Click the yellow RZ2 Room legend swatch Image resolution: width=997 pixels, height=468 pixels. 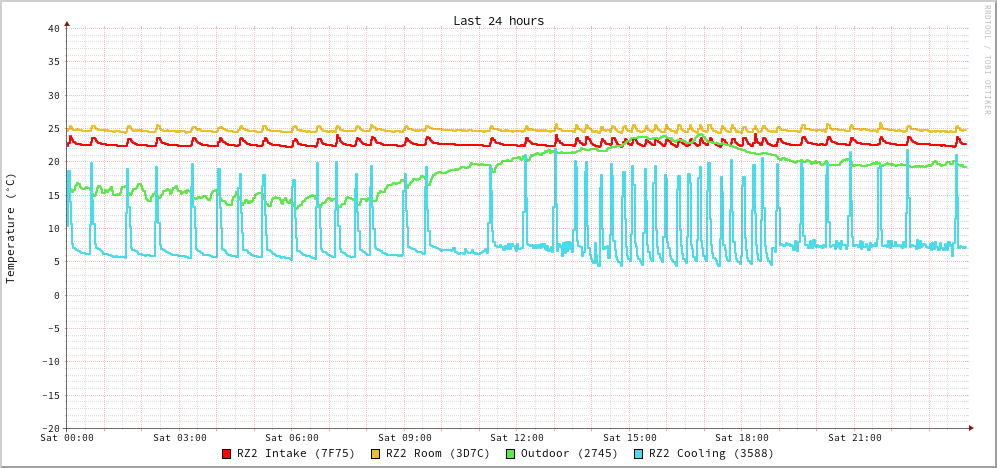(376, 454)
